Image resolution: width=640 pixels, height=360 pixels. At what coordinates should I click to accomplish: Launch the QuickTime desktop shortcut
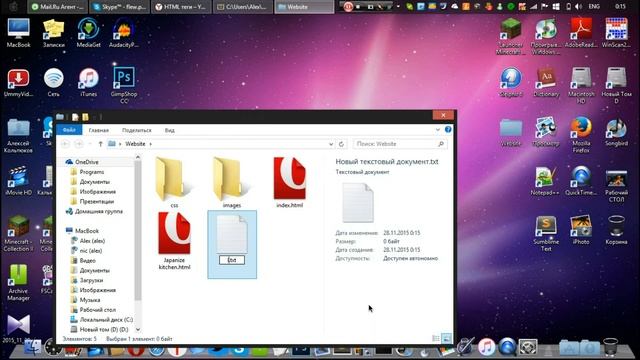581,181
